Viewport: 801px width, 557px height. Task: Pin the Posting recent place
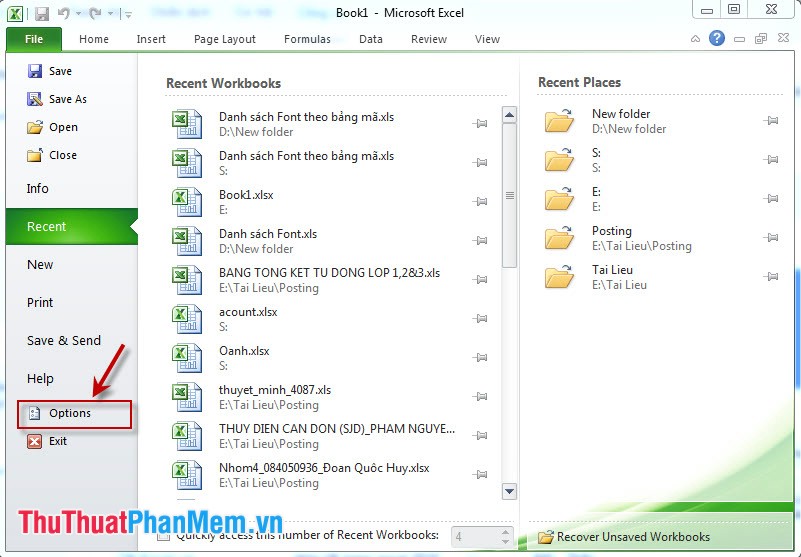771,238
